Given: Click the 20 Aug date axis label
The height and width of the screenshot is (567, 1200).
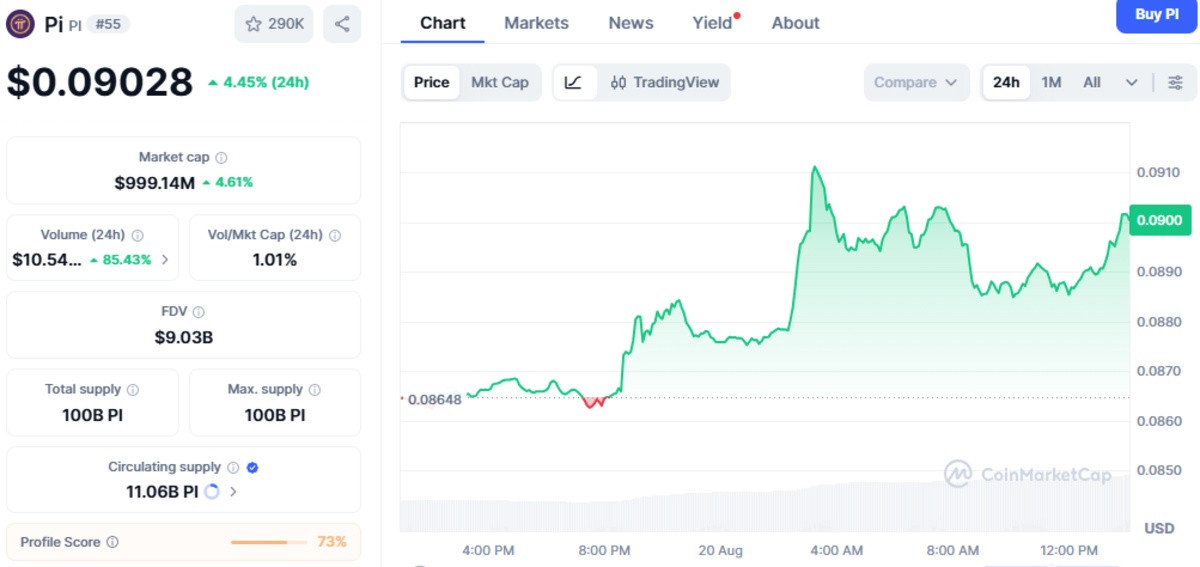Looking at the screenshot, I should tap(721, 550).
